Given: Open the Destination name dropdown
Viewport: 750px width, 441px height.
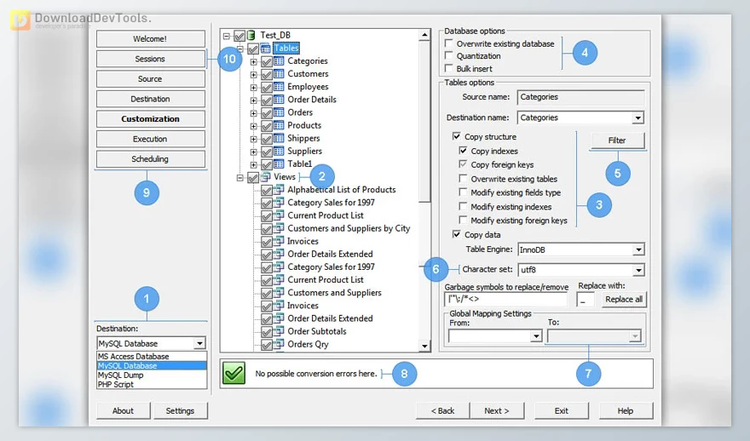Looking at the screenshot, I should click(x=638, y=118).
